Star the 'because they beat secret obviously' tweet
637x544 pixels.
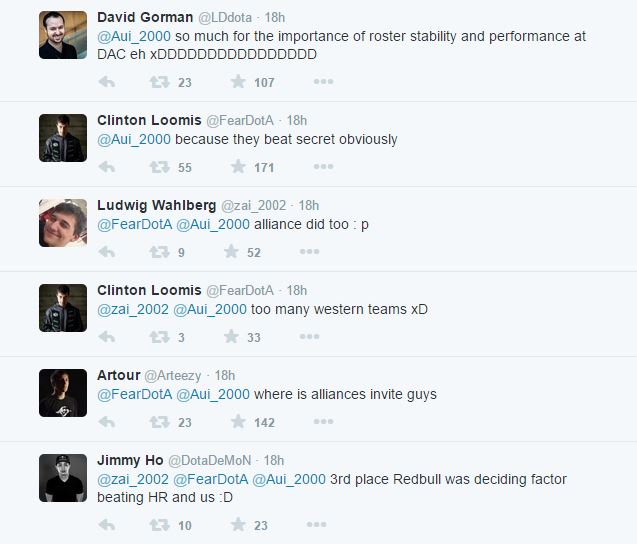[x=238, y=167]
